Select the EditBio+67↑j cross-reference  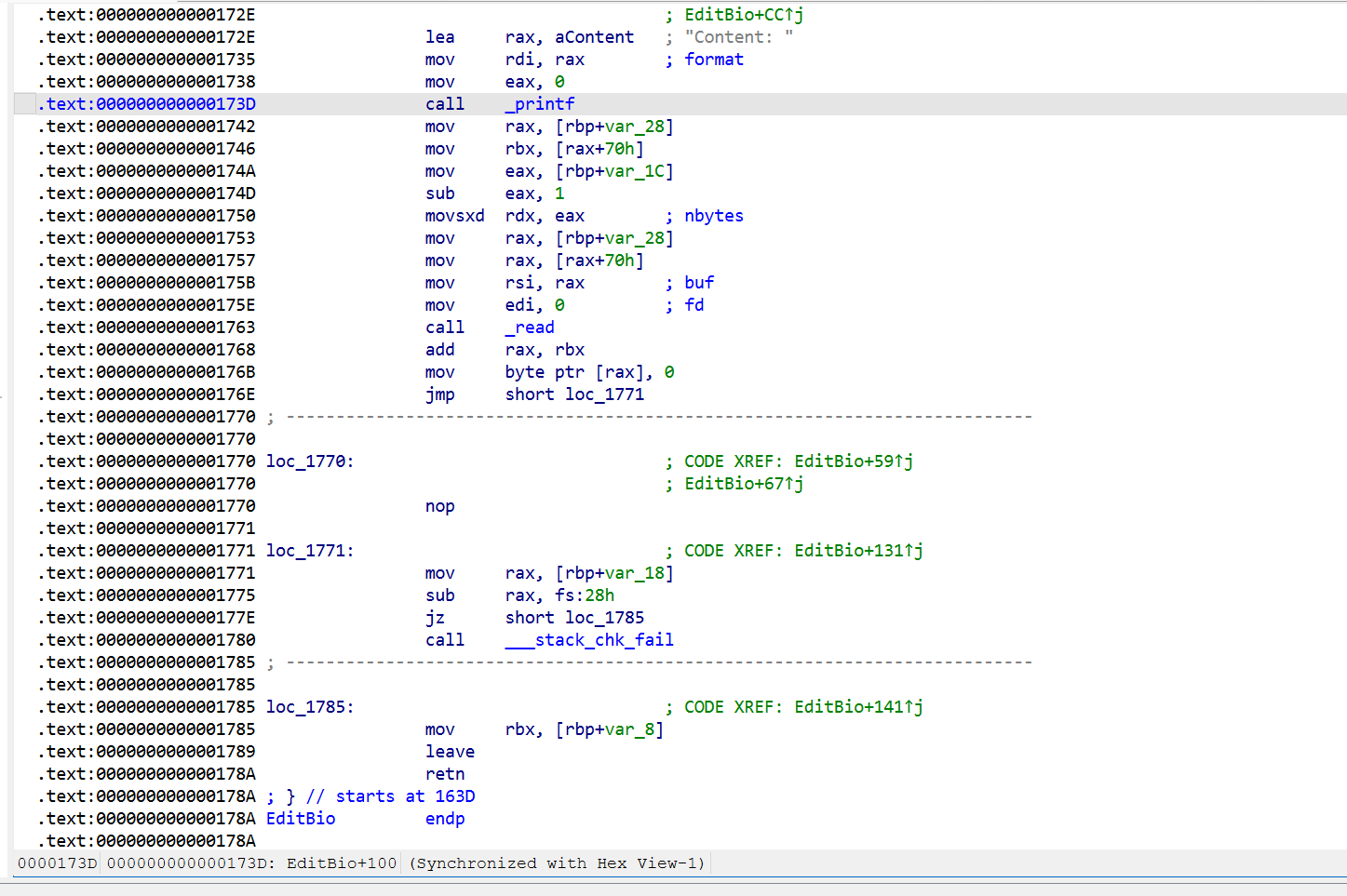click(744, 484)
